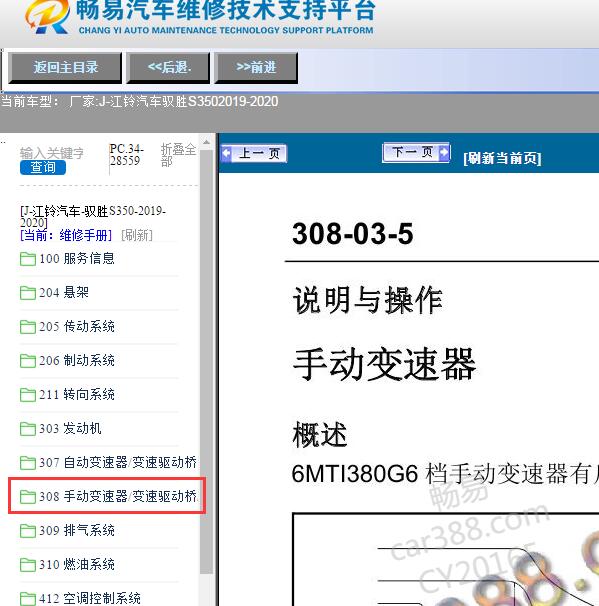Click the 手动变速器 heading
The height and width of the screenshot is (606, 599).
384,364
